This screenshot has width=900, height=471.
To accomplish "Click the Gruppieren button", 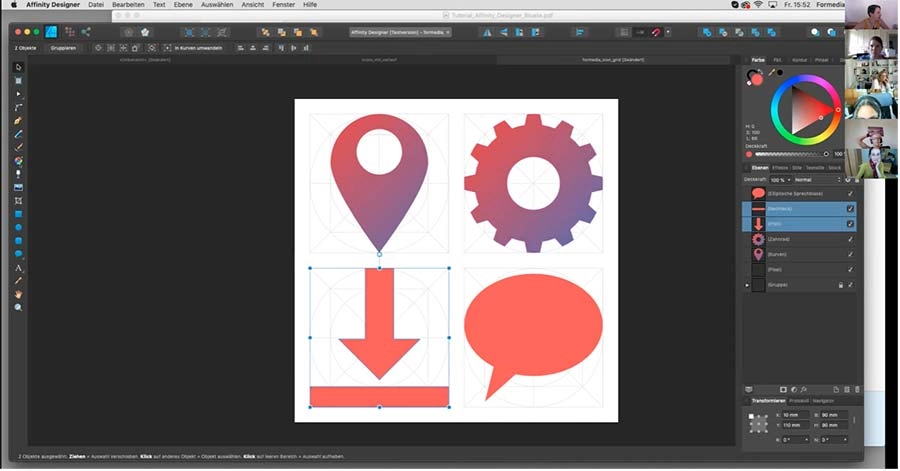I will (63, 47).
